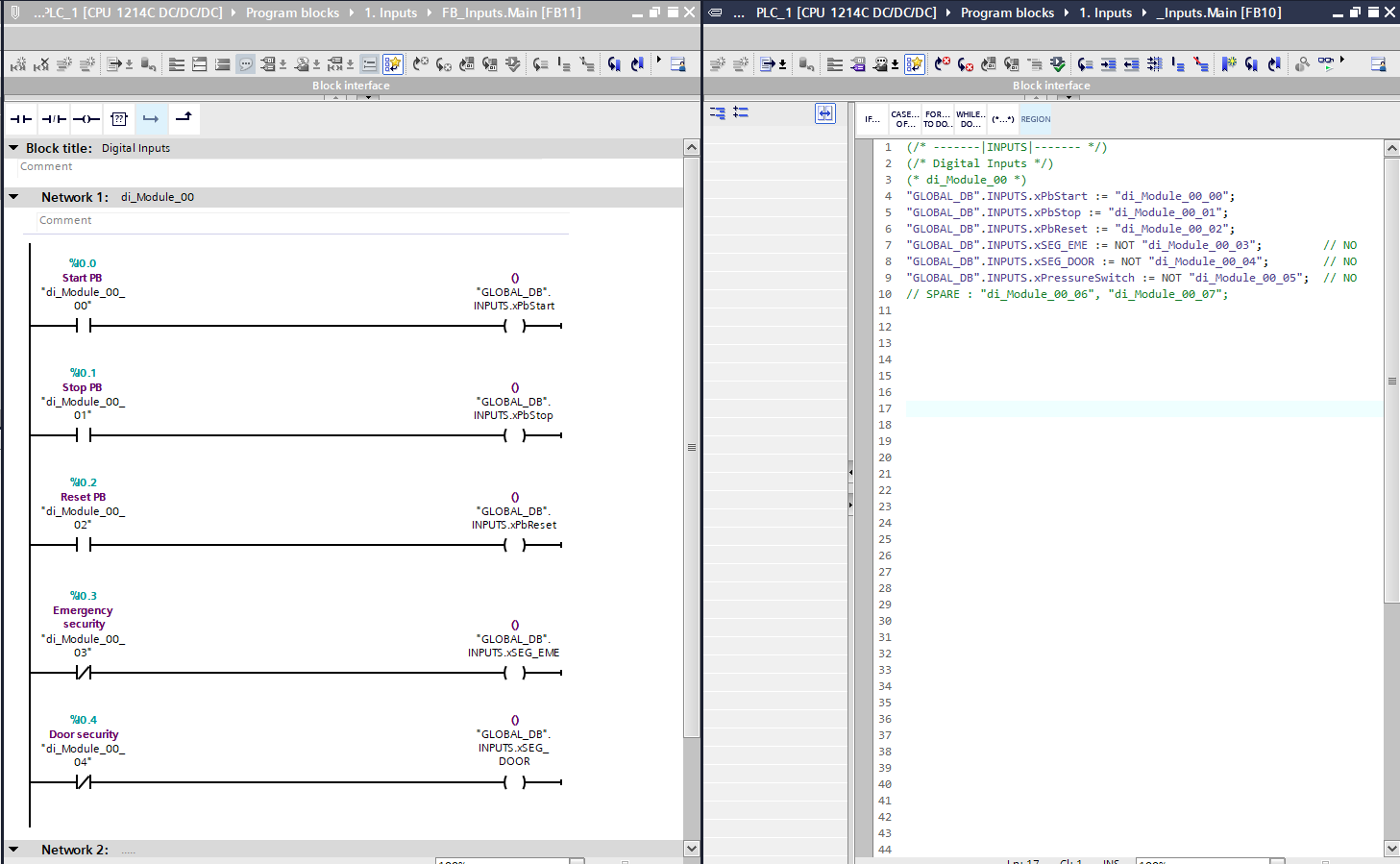1400x864 pixels.
Task: Select '1. Inputs' in right breadcrumb
Action: click(x=1105, y=12)
